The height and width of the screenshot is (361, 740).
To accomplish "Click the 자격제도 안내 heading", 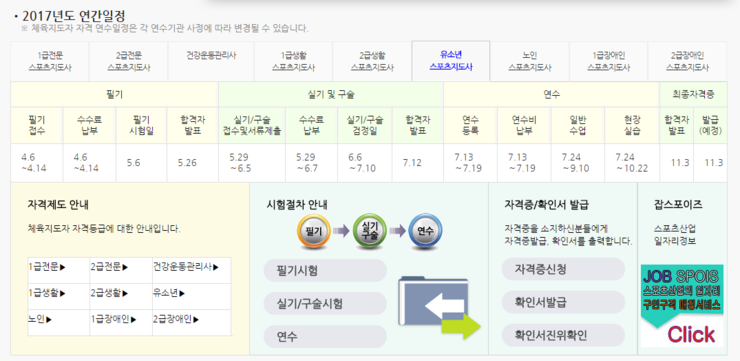I will 58,205.
